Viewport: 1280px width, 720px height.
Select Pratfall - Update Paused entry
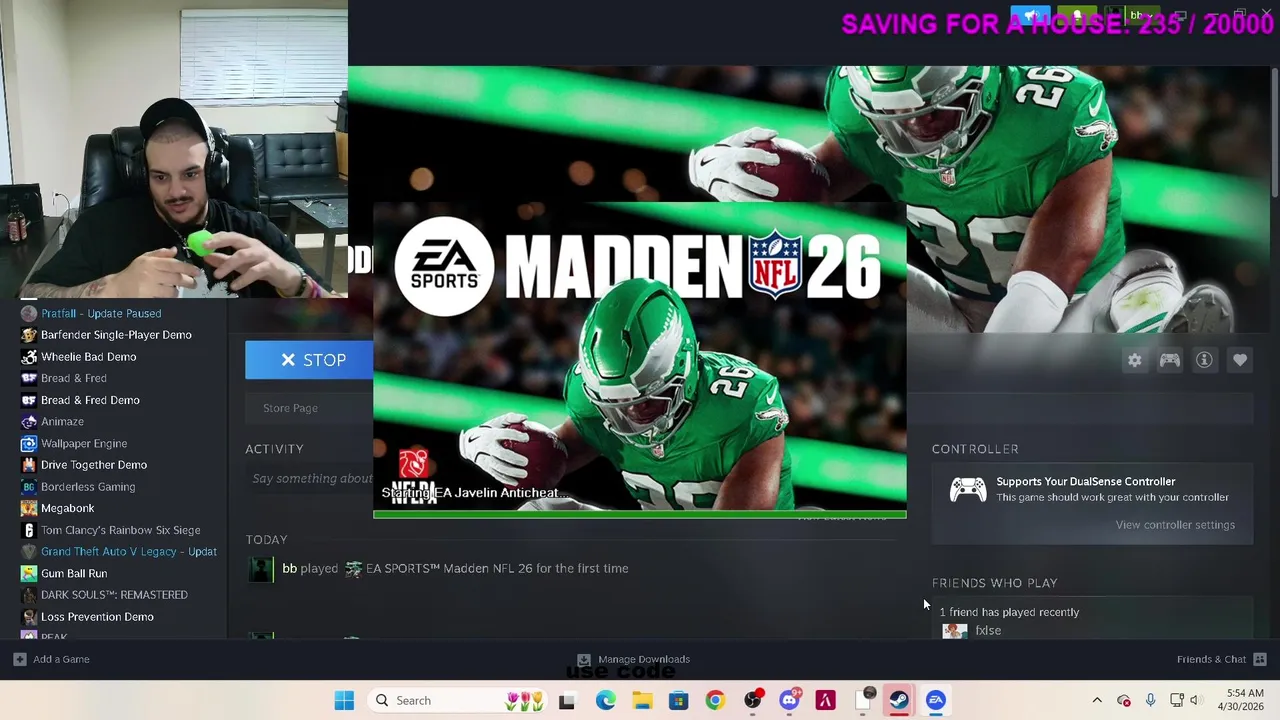100,313
